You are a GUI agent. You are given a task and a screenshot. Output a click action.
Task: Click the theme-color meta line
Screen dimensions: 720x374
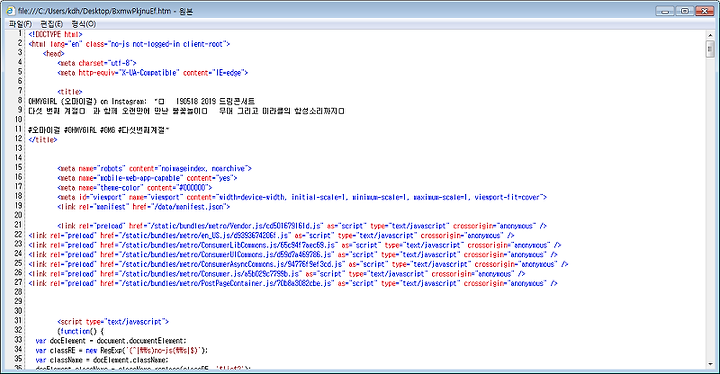click(x=135, y=188)
